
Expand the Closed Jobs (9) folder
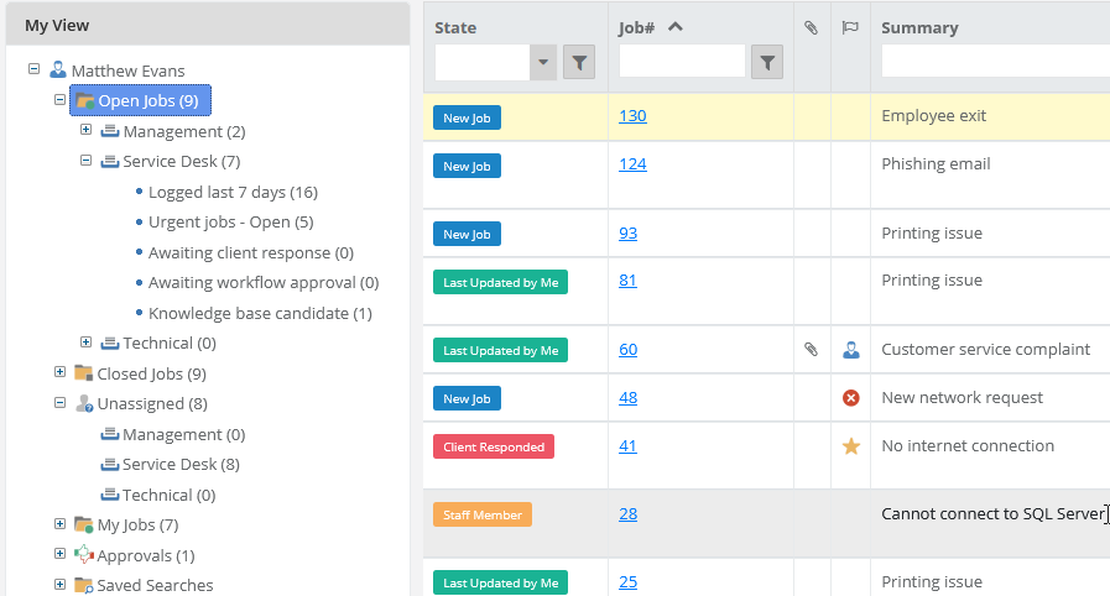(x=60, y=372)
